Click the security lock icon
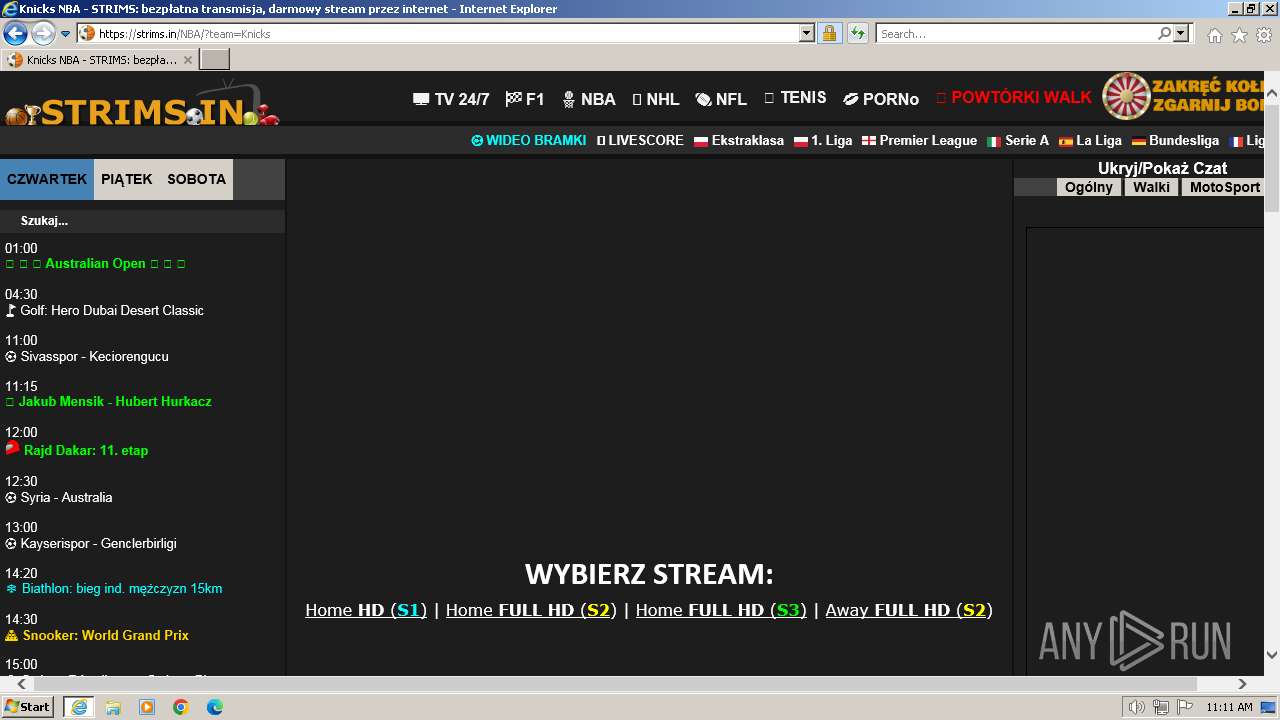 pyautogui.click(x=829, y=33)
